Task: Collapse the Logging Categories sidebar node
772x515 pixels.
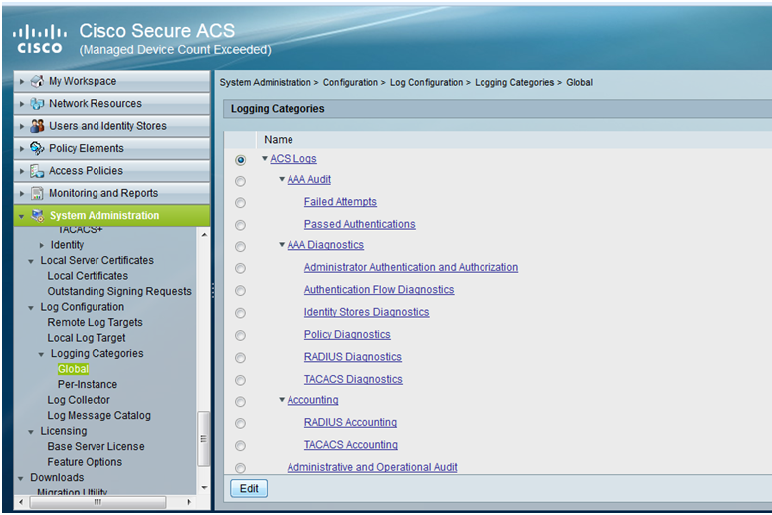Action: (x=41, y=354)
